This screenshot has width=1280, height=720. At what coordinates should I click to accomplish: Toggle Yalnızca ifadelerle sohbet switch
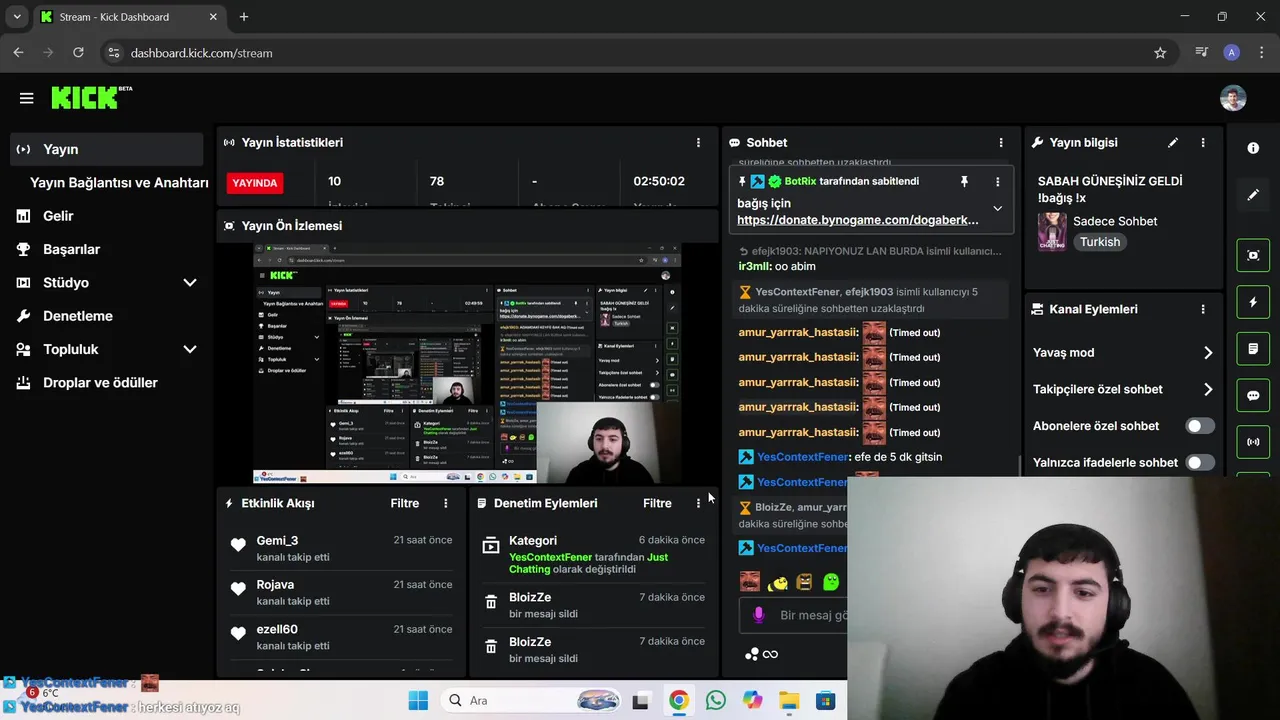coord(1200,463)
